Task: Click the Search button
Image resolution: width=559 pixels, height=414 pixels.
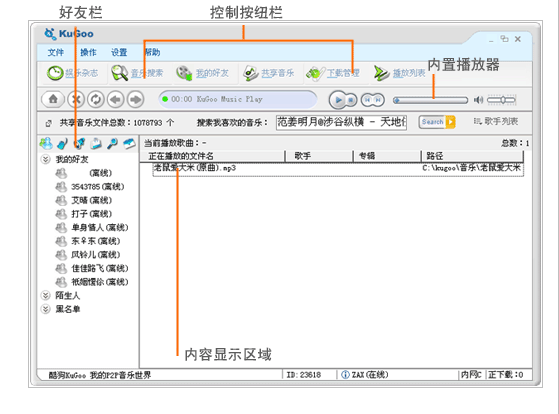Action: [x=437, y=122]
